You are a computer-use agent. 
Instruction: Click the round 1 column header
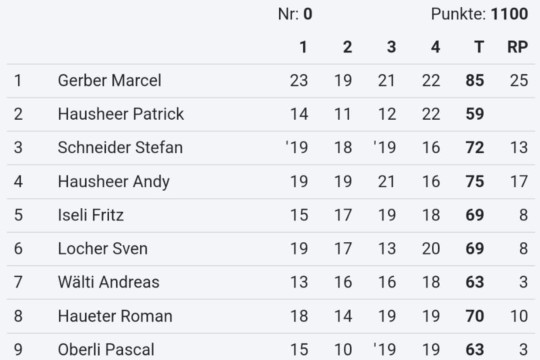[x=303, y=47]
